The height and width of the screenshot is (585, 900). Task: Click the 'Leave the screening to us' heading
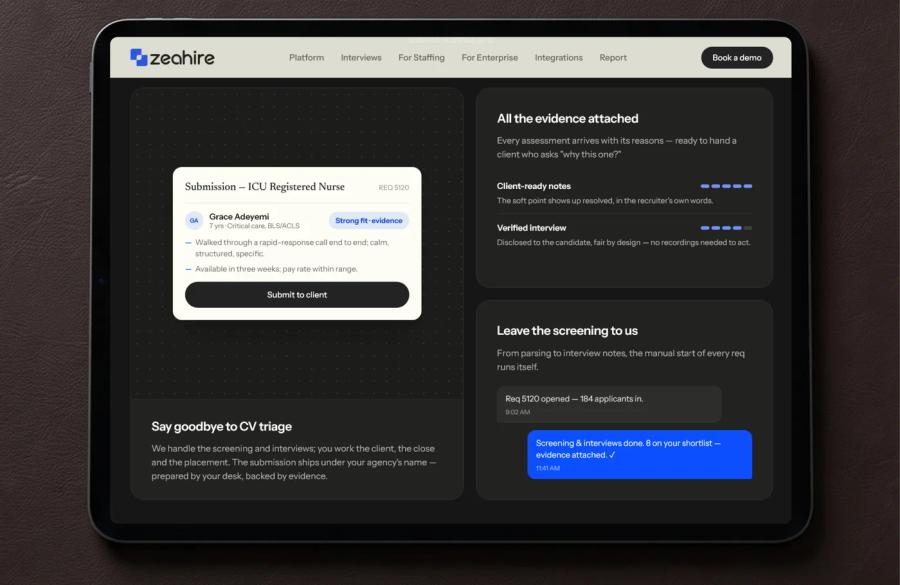point(567,331)
